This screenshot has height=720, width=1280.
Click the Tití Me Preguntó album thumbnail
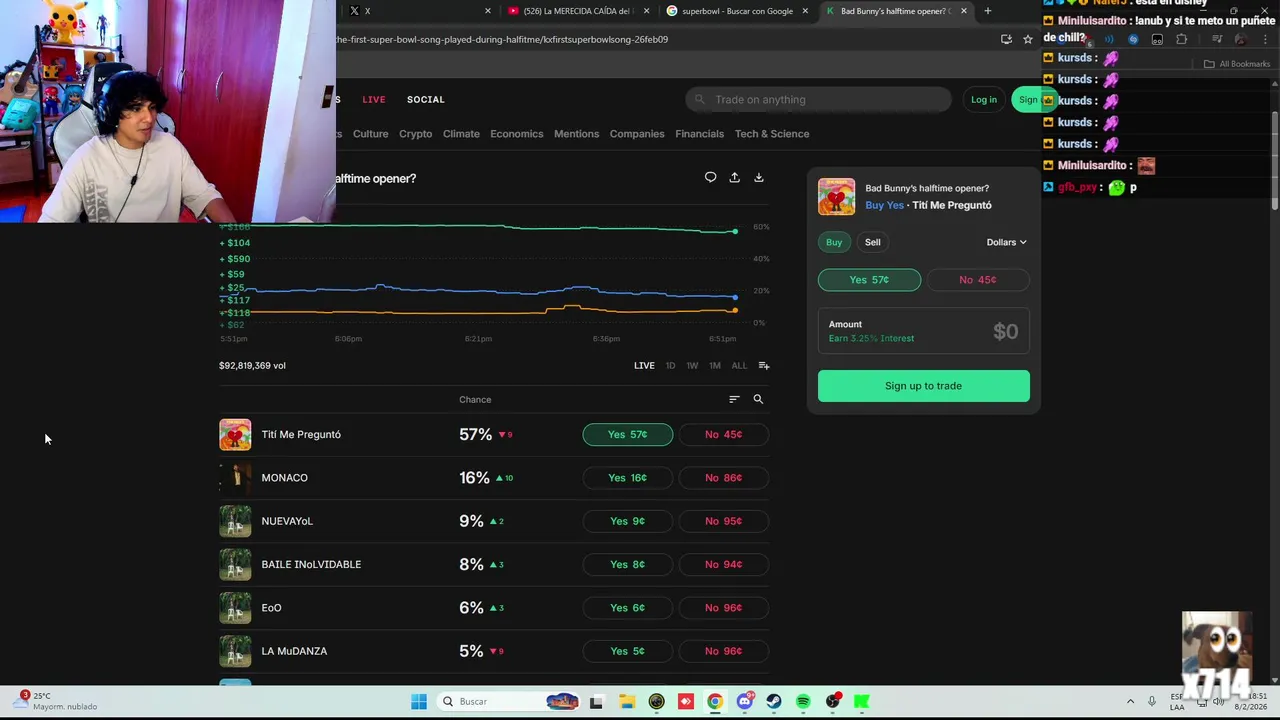pos(235,435)
